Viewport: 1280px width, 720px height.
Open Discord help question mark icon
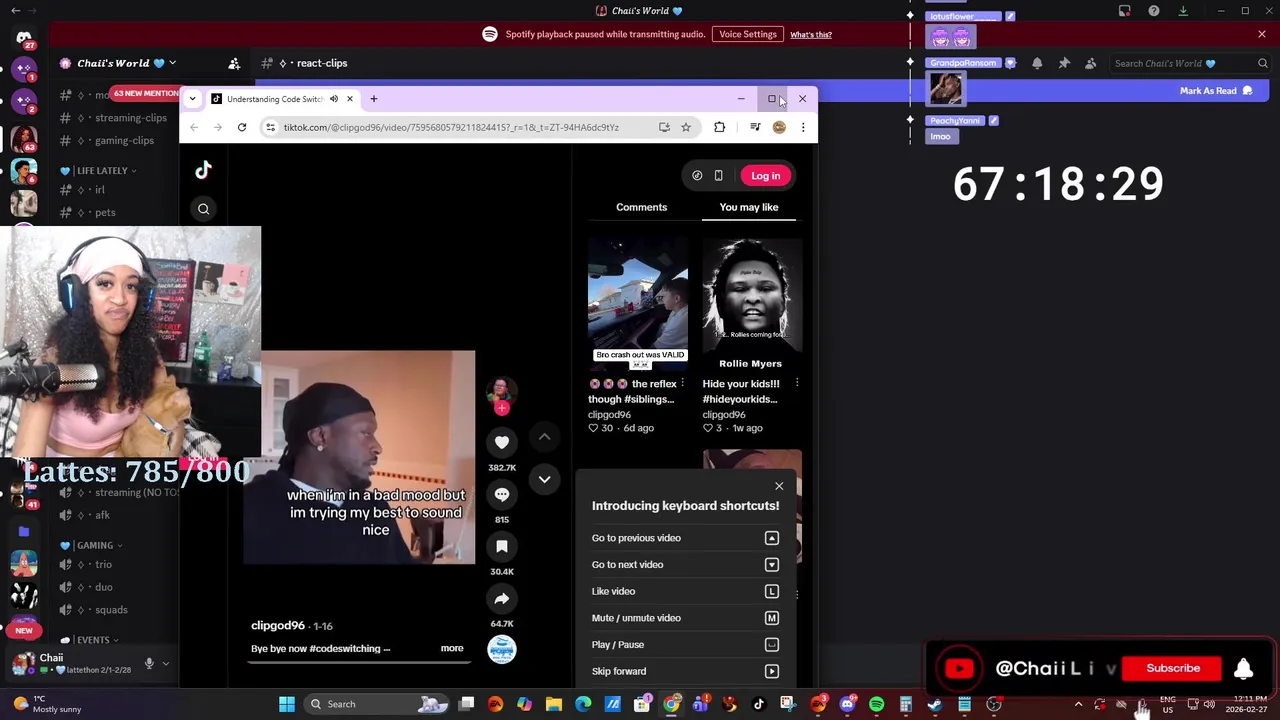[x=1154, y=11]
